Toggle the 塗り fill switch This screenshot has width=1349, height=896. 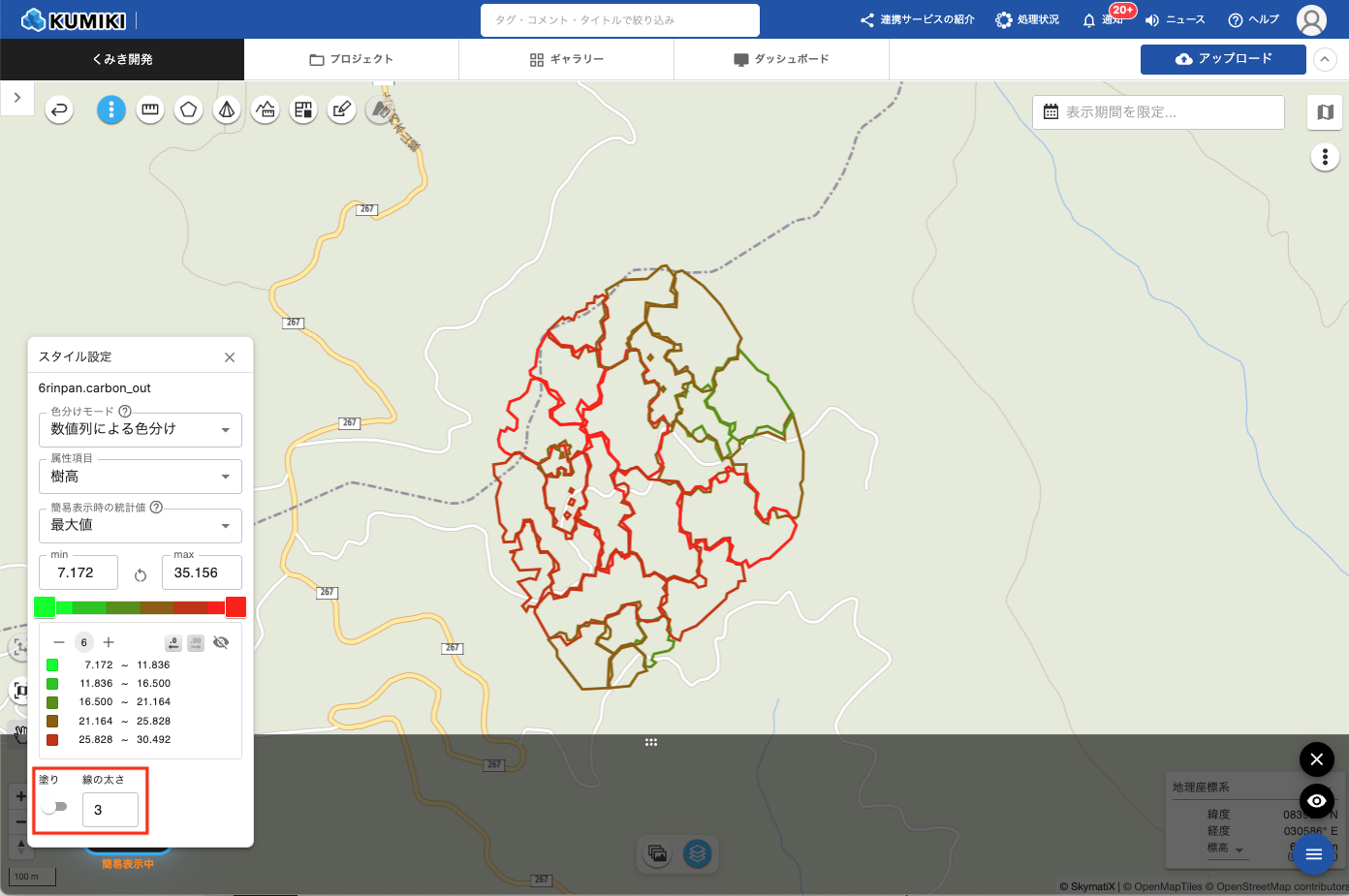pyautogui.click(x=55, y=807)
